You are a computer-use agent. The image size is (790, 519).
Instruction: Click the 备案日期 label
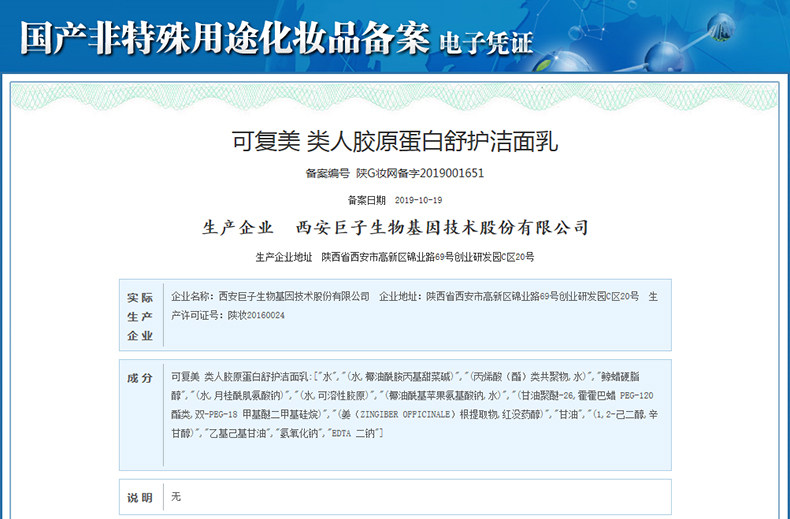(x=367, y=201)
